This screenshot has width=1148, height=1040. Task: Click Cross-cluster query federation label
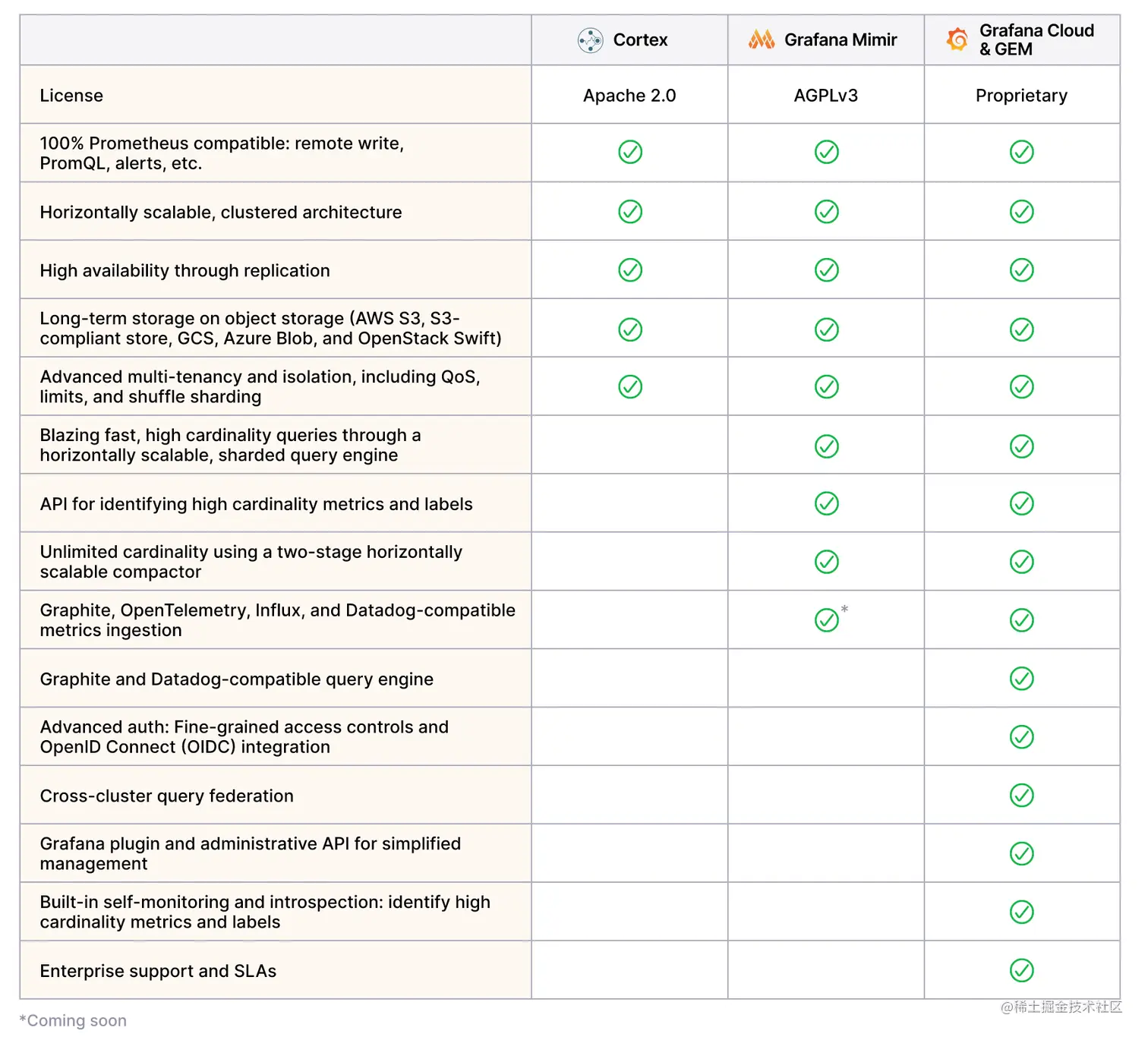[166, 796]
